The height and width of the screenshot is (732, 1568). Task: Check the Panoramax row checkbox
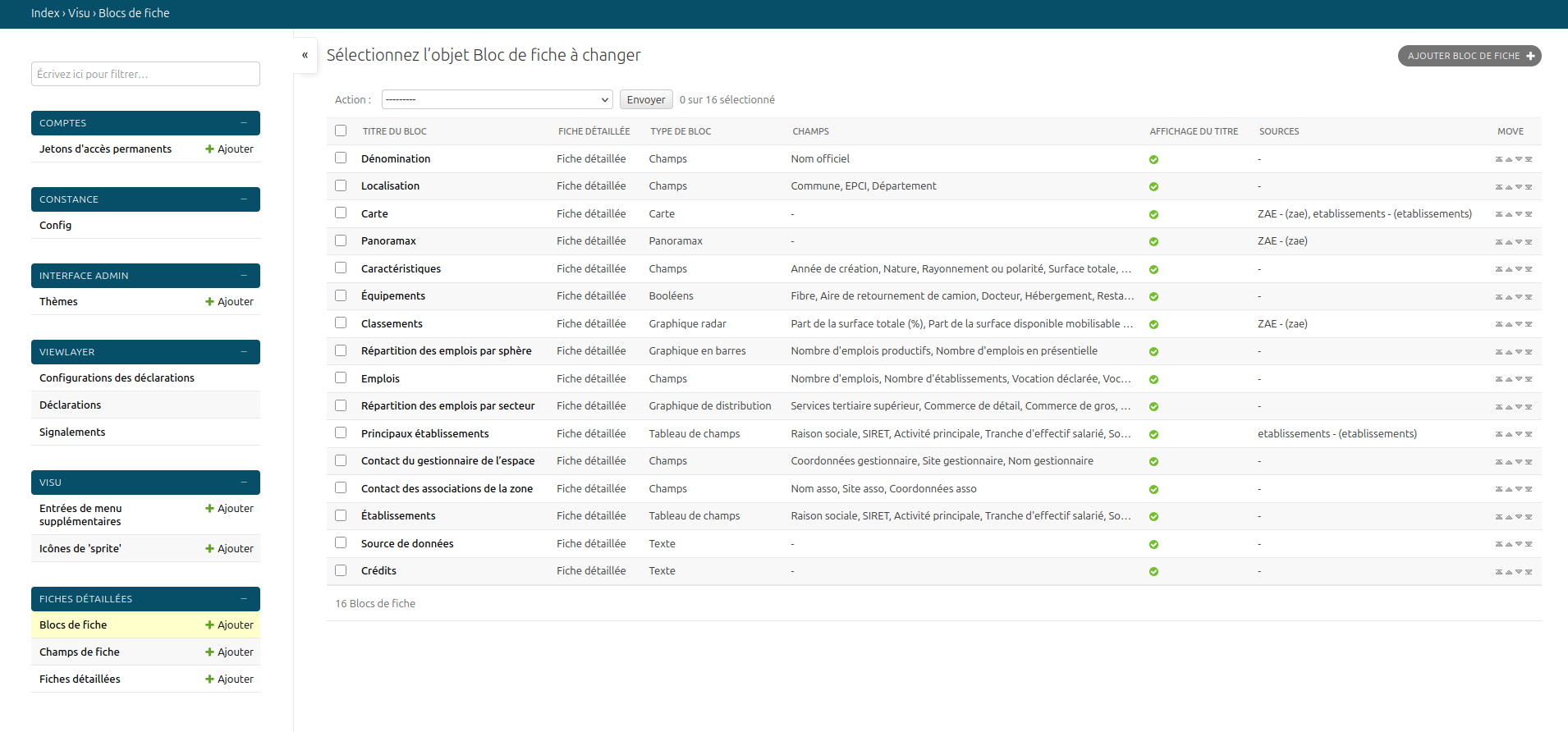pyautogui.click(x=341, y=240)
